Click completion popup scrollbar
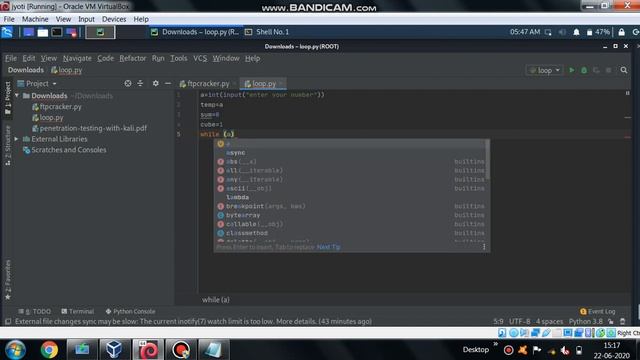Screen dimensions: 640x360 coord(488,160)
